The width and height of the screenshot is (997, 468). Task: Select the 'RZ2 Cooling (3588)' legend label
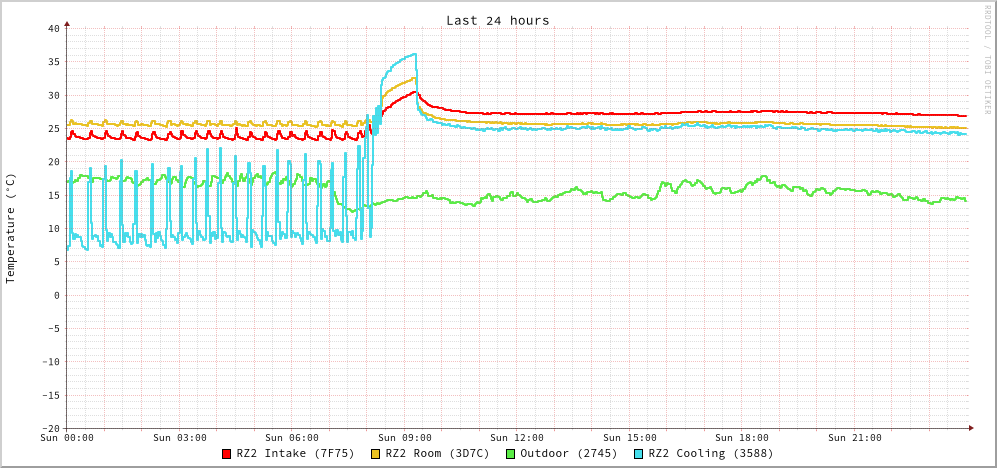click(710, 454)
